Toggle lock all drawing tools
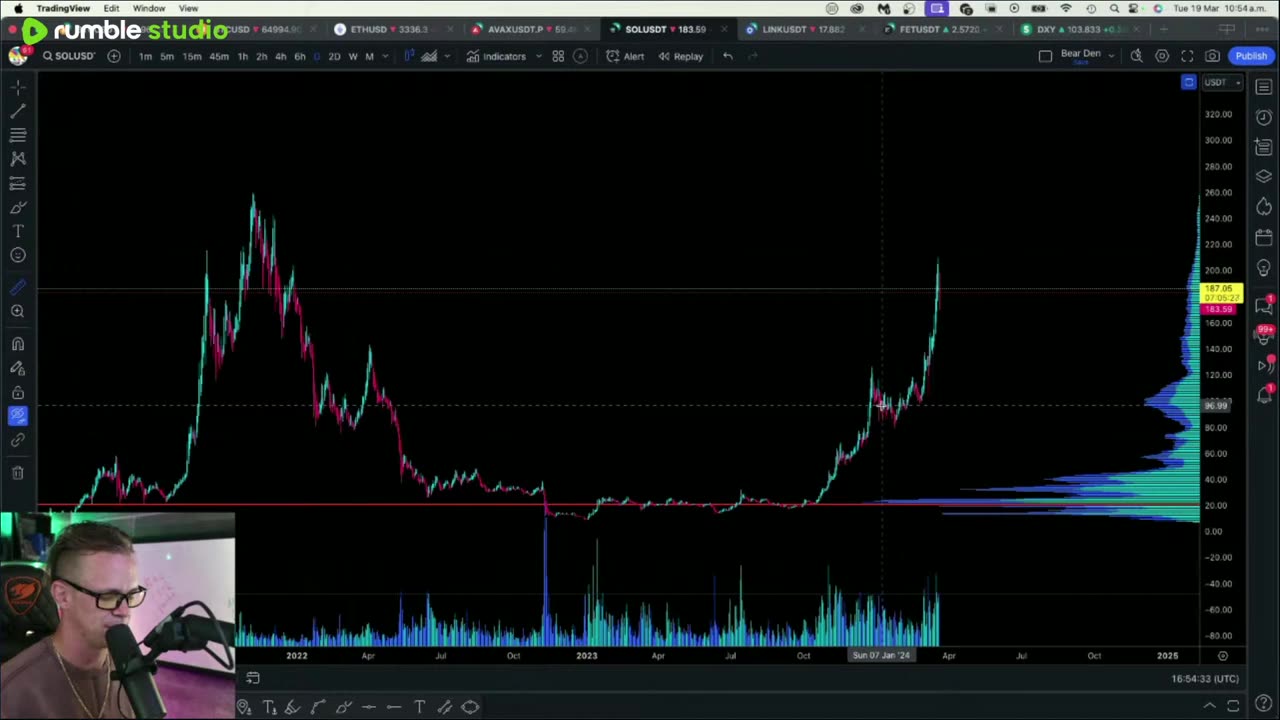 (18, 392)
